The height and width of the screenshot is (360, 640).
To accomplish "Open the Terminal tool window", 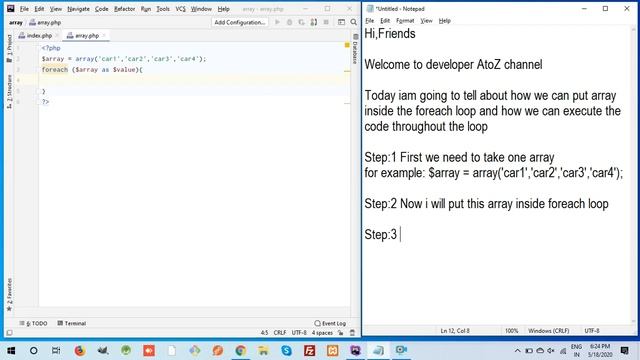I will 71,323.
